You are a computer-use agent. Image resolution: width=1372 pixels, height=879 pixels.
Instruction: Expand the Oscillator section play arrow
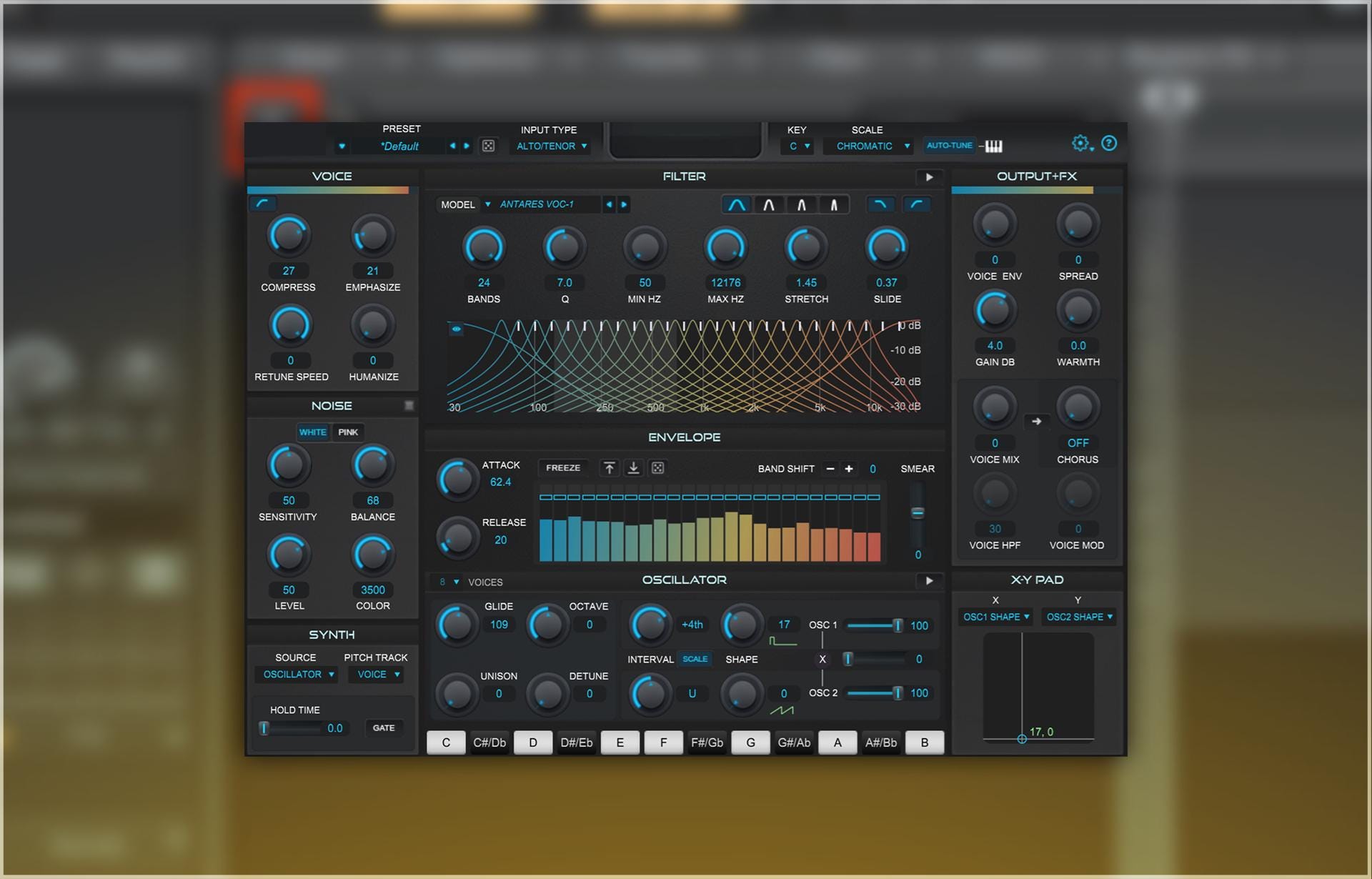tap(929, 581)
